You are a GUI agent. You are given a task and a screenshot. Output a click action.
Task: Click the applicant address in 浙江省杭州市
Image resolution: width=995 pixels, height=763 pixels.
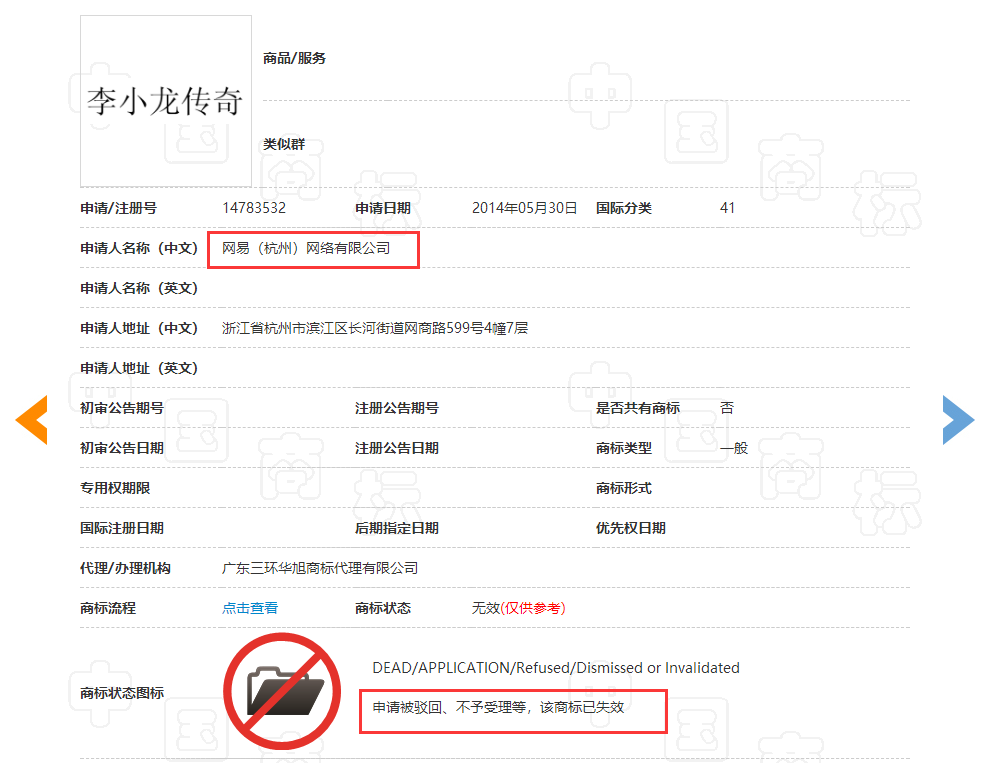[374, 328]
